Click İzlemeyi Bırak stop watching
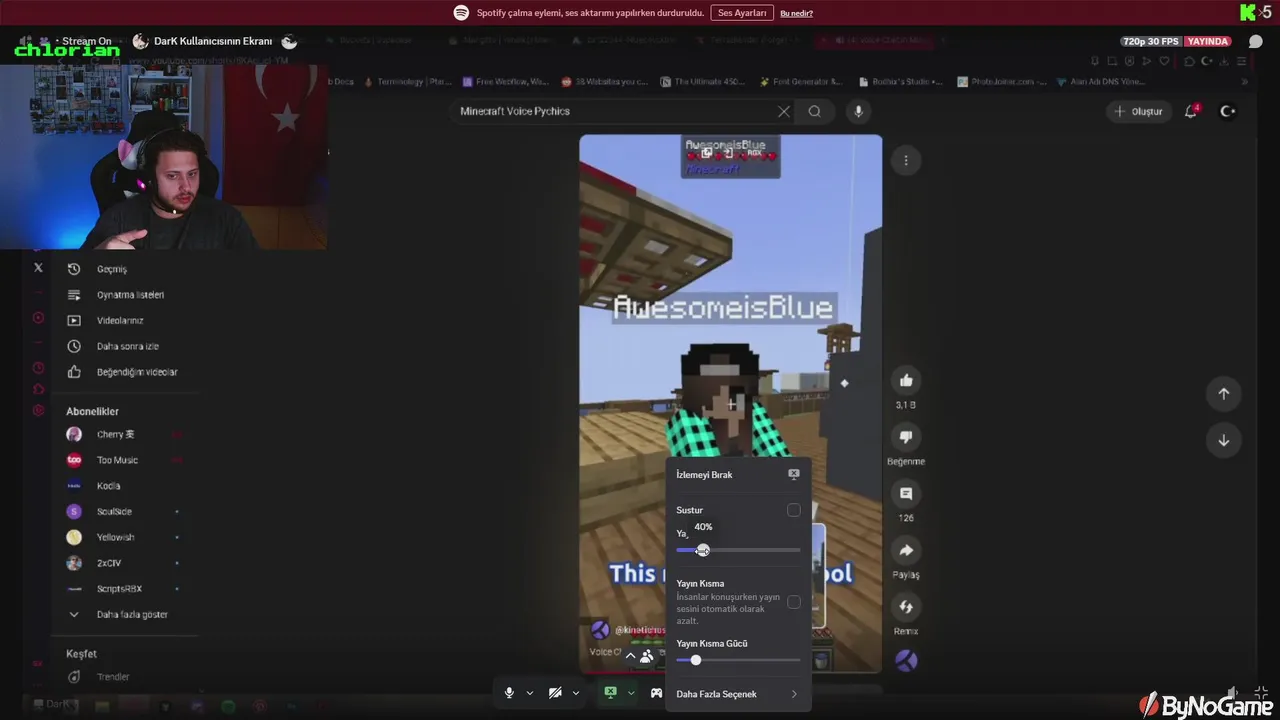 pos(738,475)
